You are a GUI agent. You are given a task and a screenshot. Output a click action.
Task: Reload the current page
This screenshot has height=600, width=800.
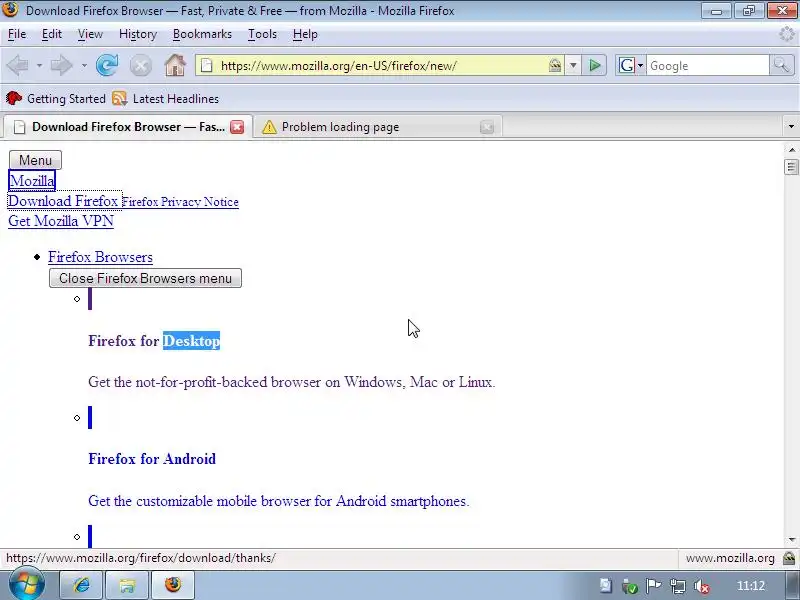107,65
